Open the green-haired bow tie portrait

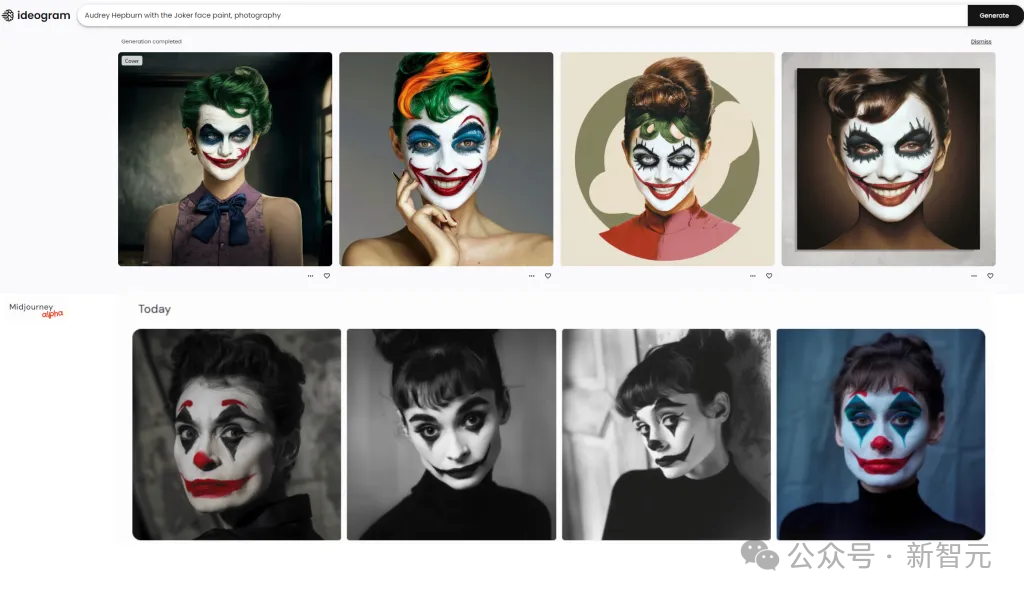225,160
